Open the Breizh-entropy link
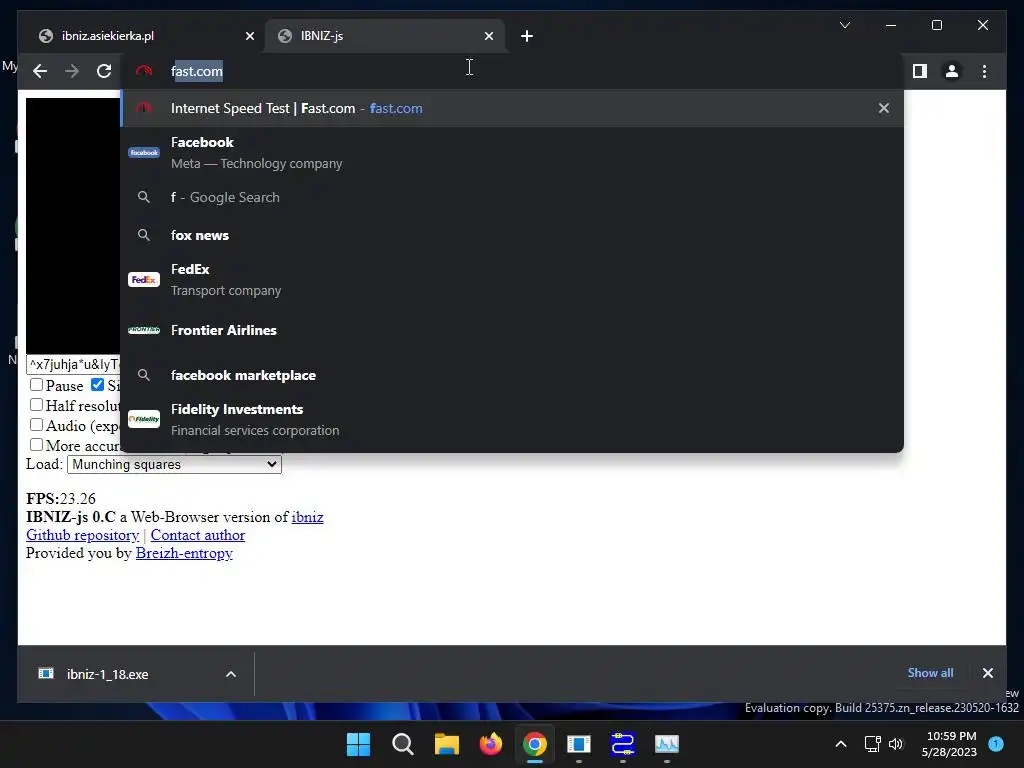The width and height of the screenshot is (1024, 768). tap(184, 553)
